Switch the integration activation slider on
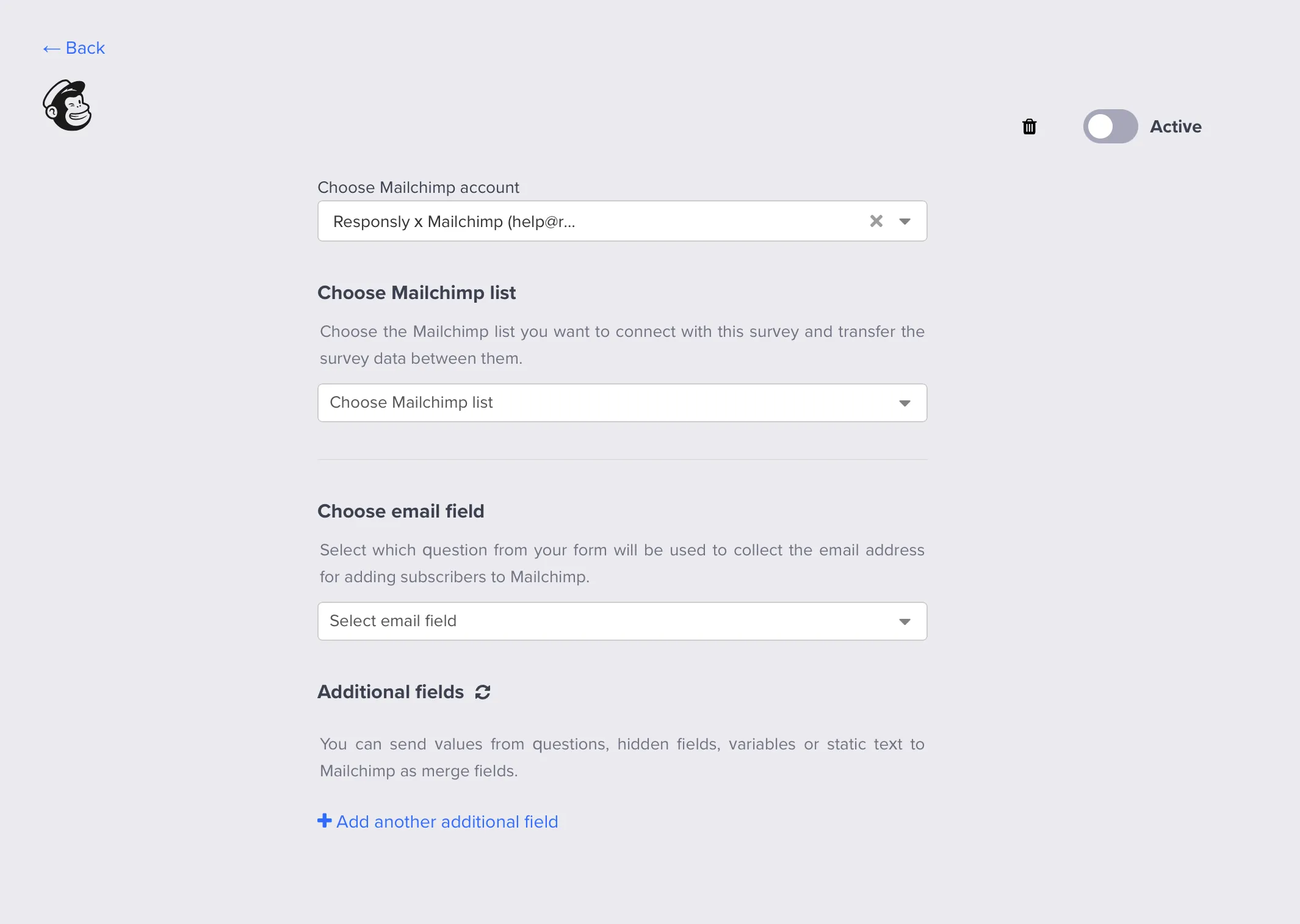Screen dimensions: 1300x924 [1110, 126]
